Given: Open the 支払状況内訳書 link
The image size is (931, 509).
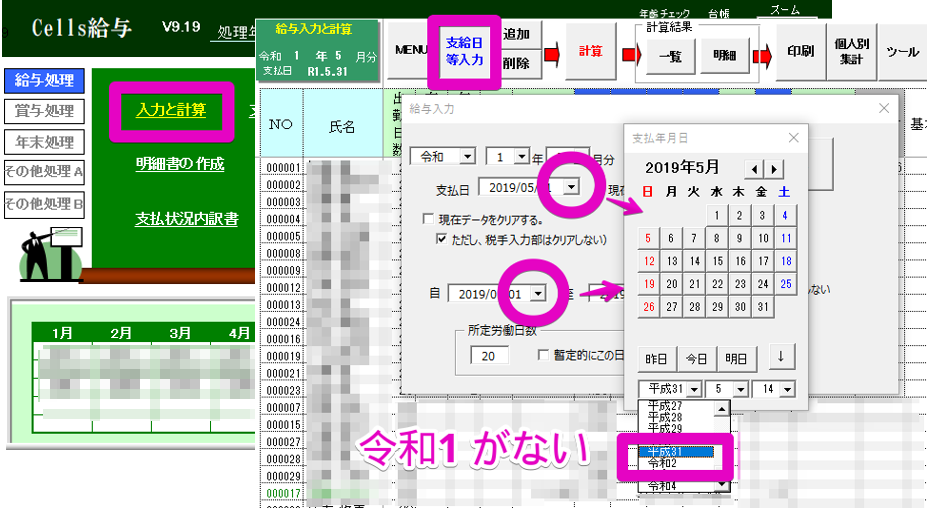Looking at the screenshot, I should [x=186, y=219].
